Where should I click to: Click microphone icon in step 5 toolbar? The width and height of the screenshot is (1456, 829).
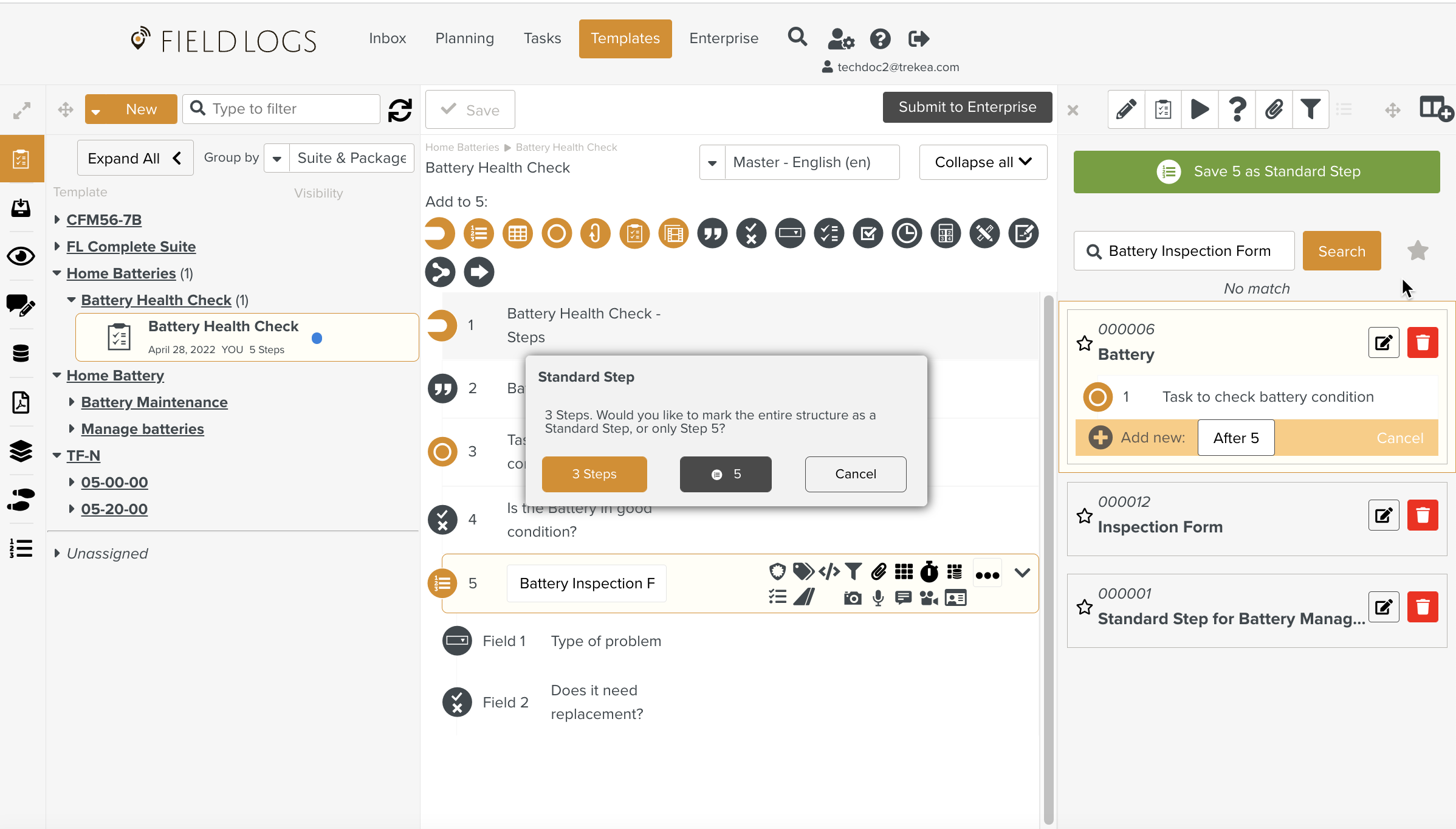[x=878, y=598]
